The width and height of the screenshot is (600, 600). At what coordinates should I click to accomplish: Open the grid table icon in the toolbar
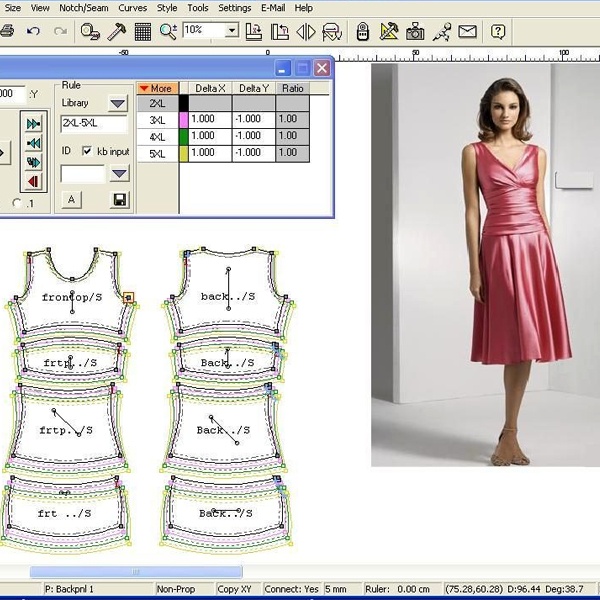tap(143, 31)
